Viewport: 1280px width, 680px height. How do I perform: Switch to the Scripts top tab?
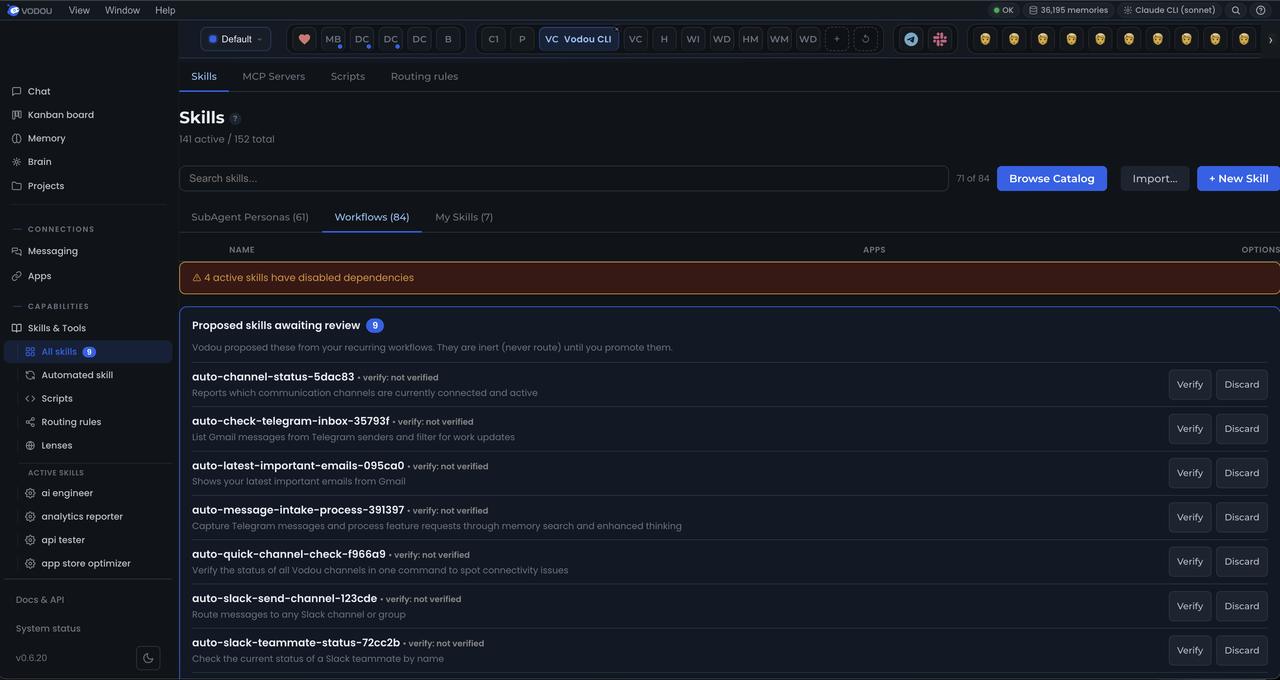coord(348,76)
